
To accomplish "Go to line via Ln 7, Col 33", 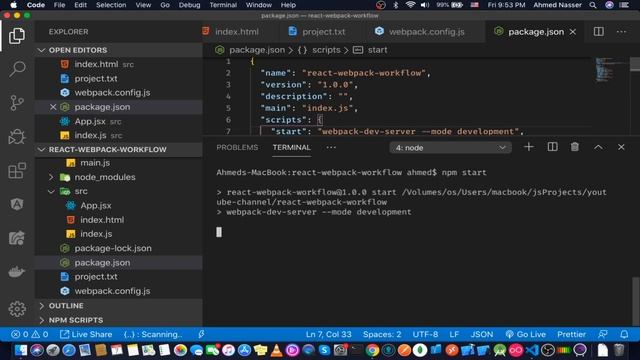I will pyautogui.click(x=329, y=334).
